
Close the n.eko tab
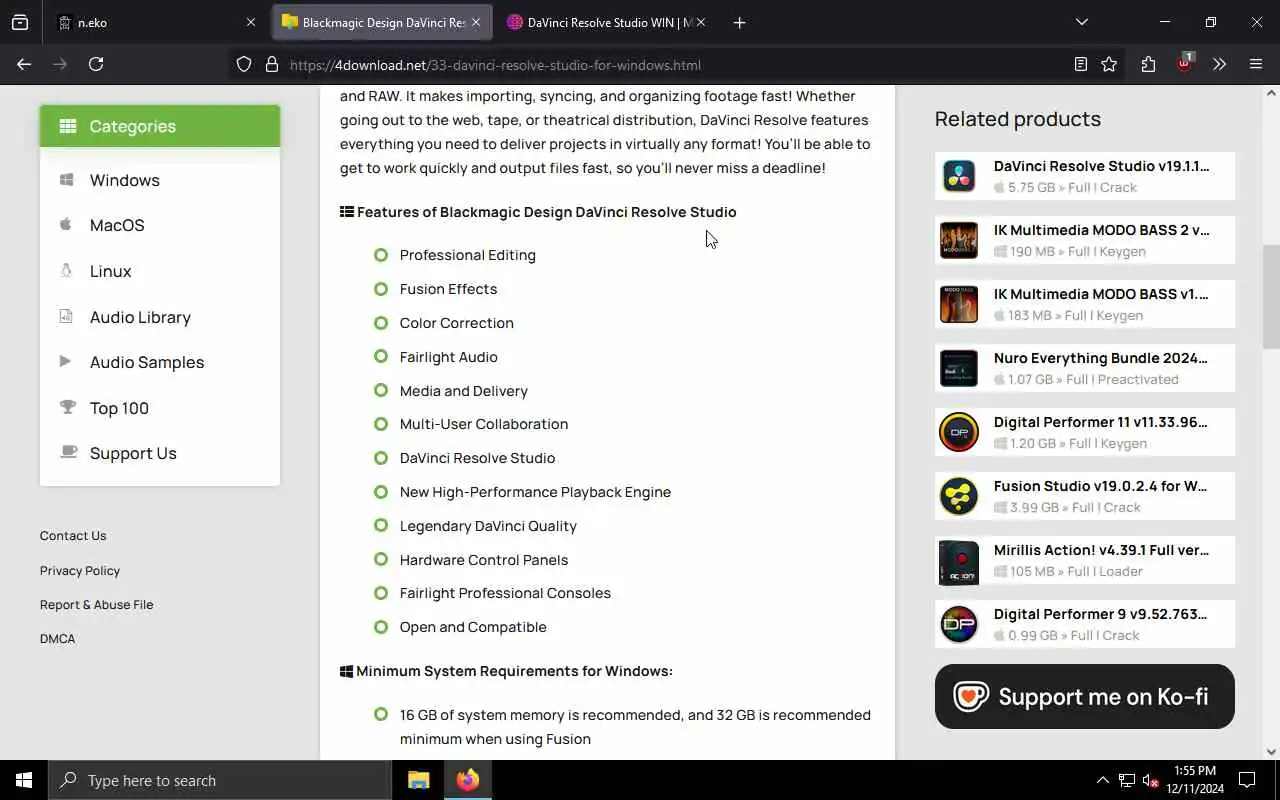point(251,22)
